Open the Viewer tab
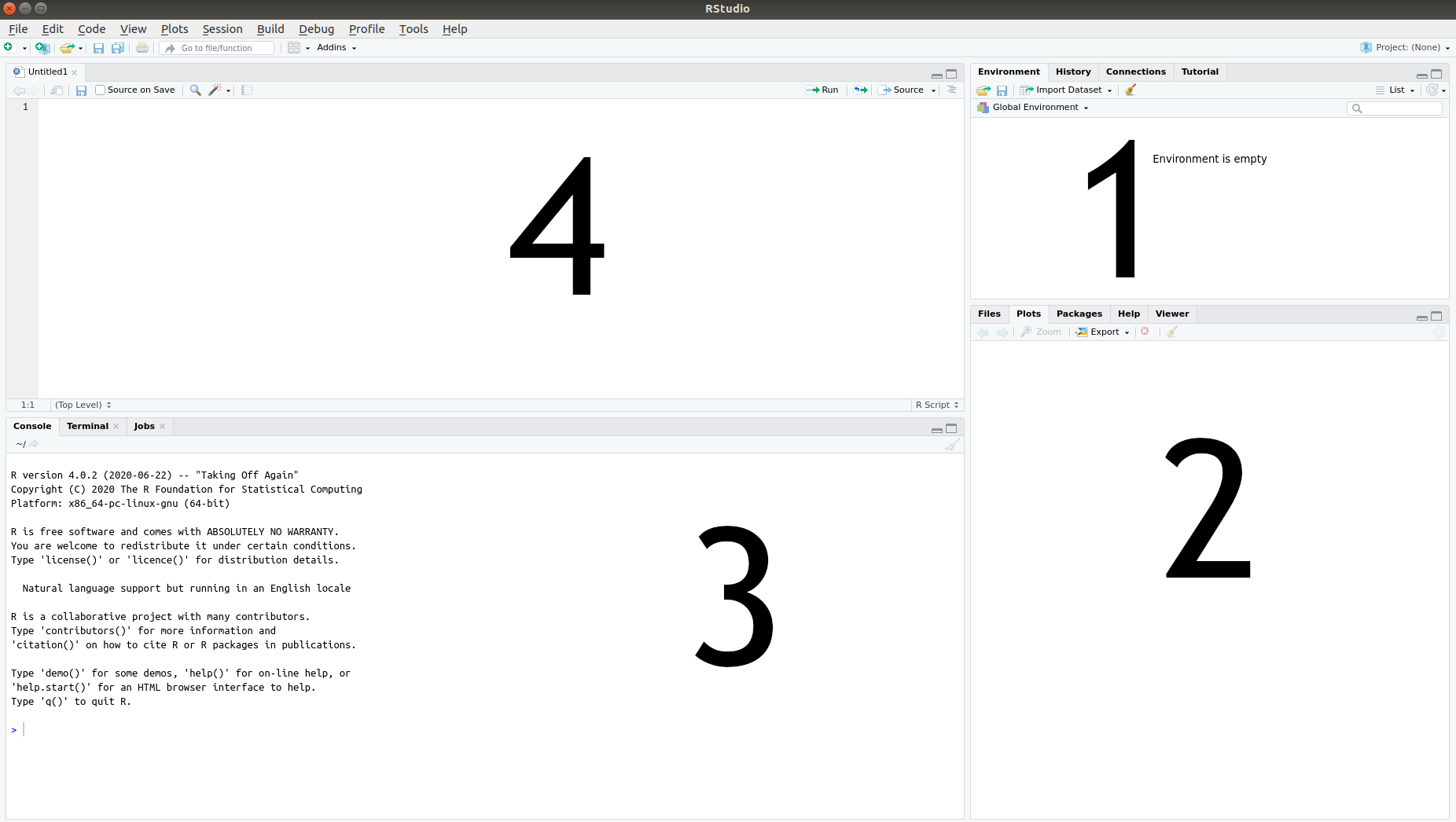The width and height of the screenshot is (1456, 822). tap(1171, 314)
